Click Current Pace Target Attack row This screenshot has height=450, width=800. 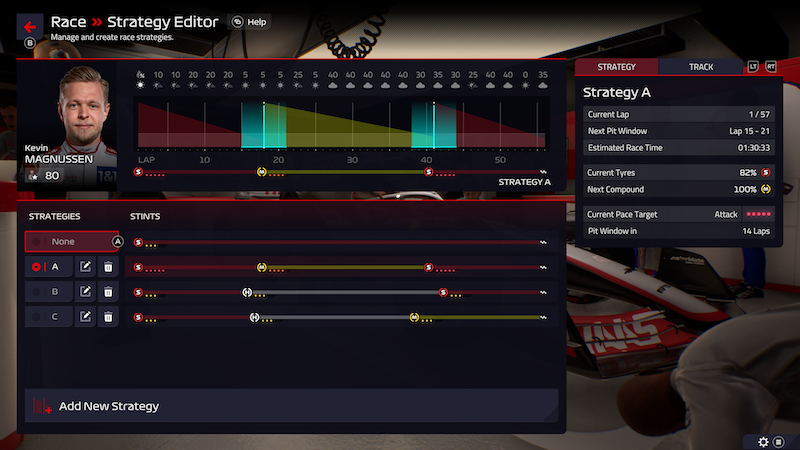point(679,214)
